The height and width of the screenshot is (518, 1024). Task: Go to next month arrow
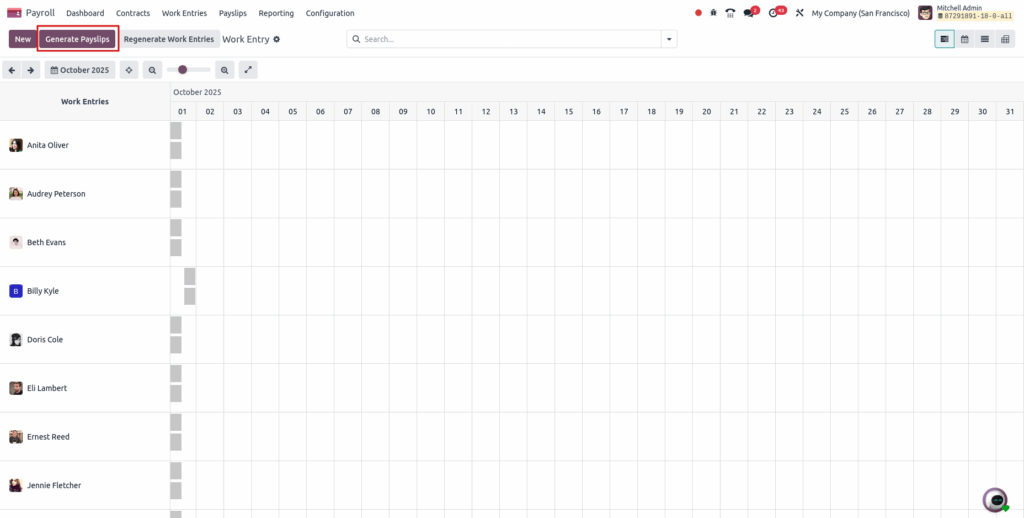tap(31, 70)
